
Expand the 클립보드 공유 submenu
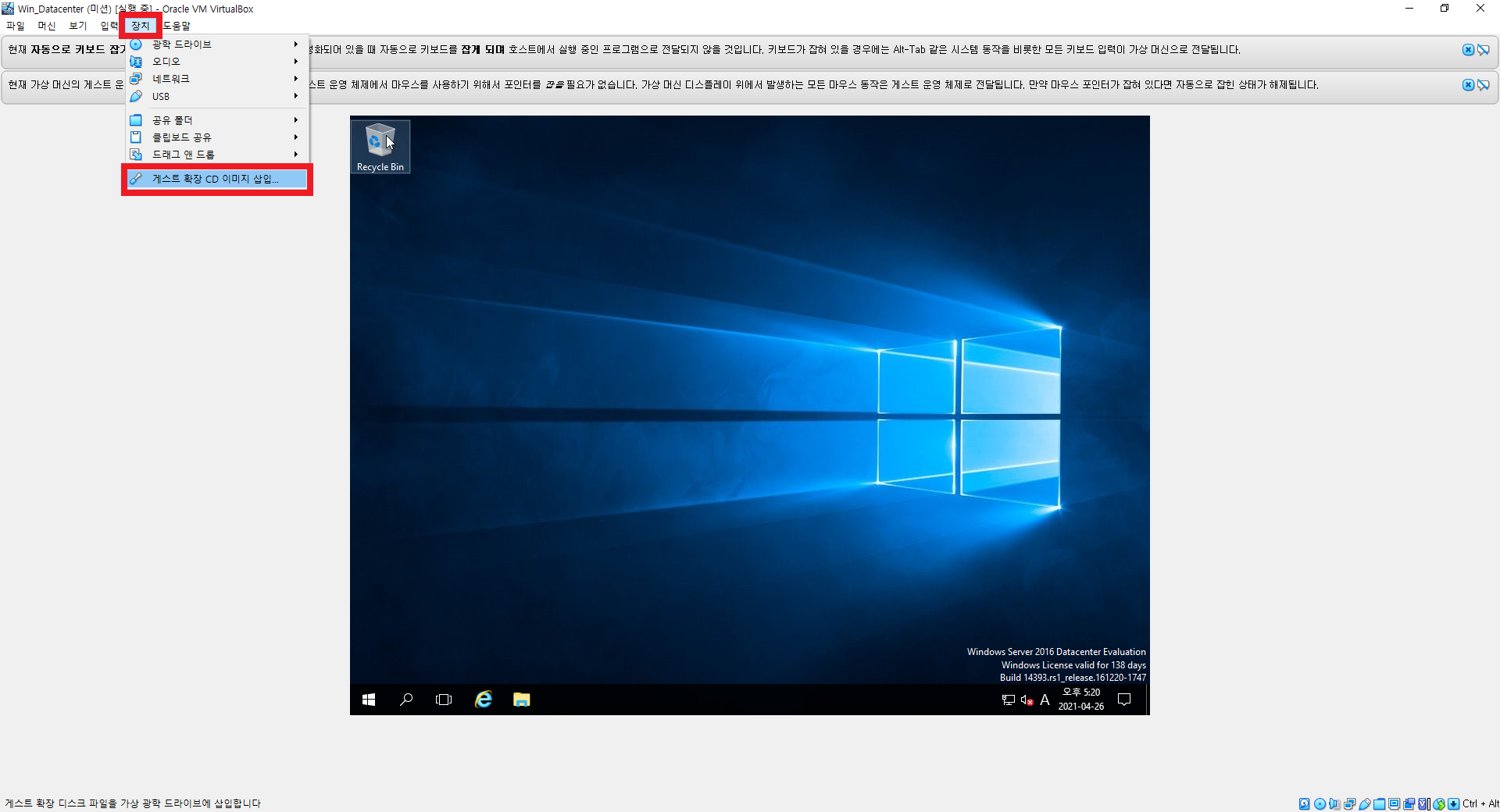(216, 137)
